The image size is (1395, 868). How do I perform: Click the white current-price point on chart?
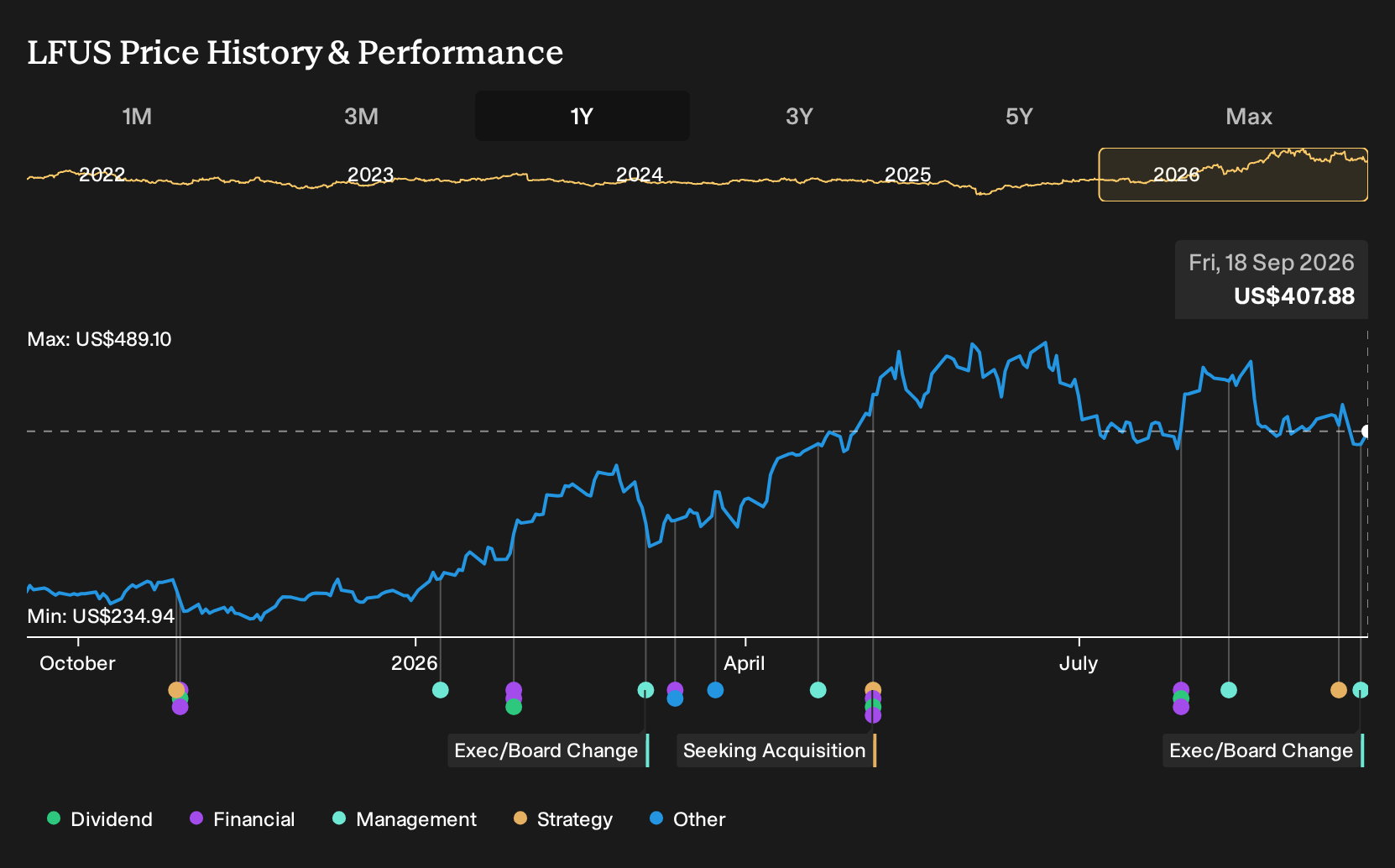pyautogui.click(x=1366, y=431)
